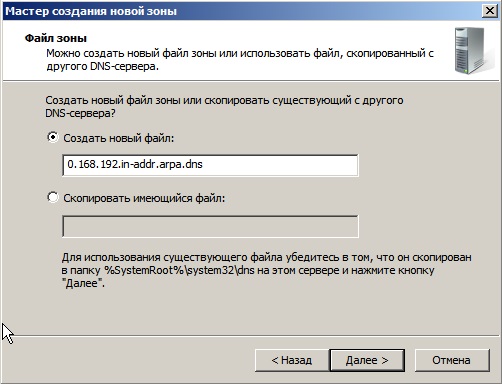Screen dimensions: 502x384
Task: Click the "Скопировать имеющийся файл:" label text
Action: [x=144, y=198]
